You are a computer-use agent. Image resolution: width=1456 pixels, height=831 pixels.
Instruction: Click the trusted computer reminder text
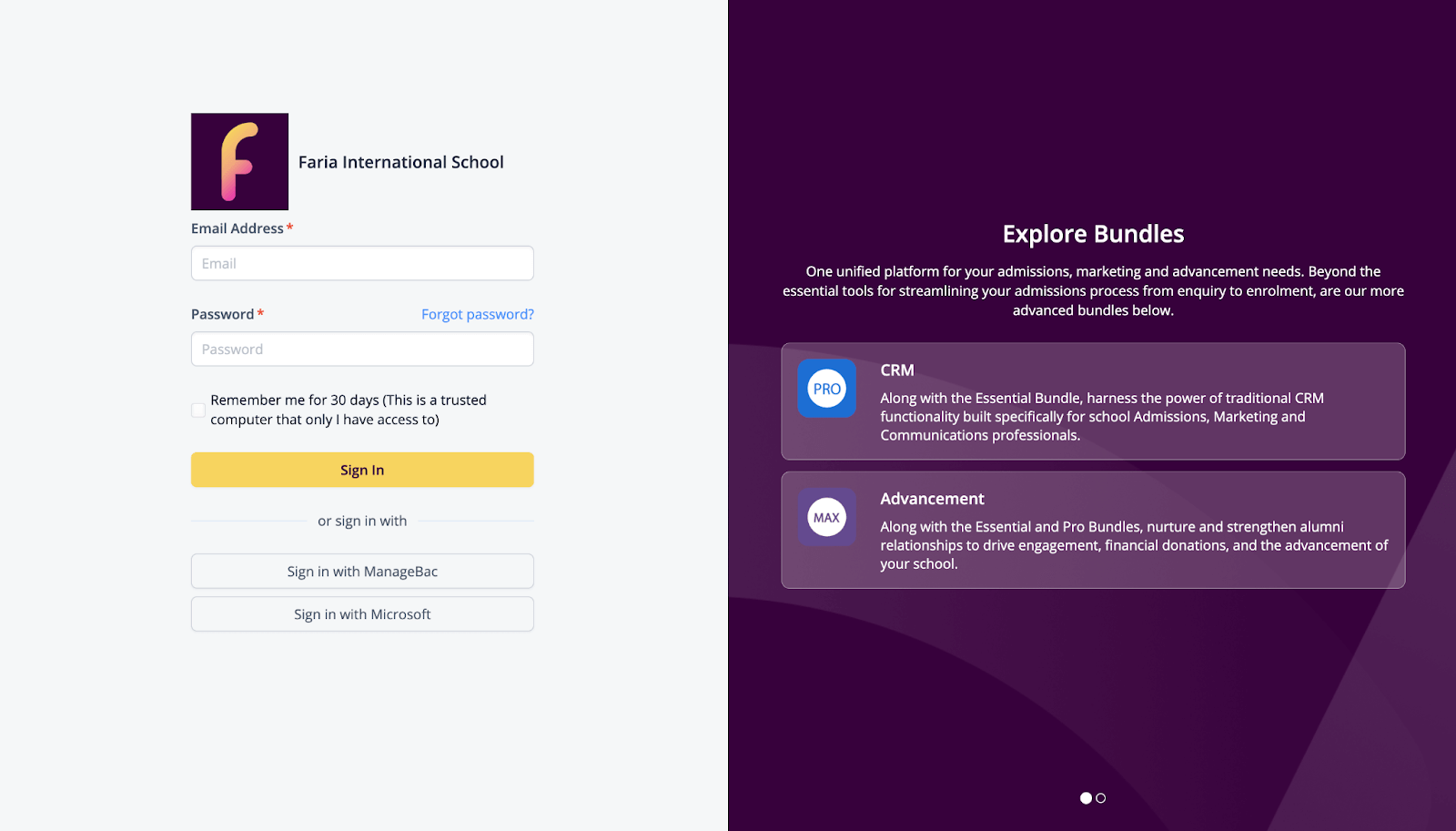click(348, 410)
